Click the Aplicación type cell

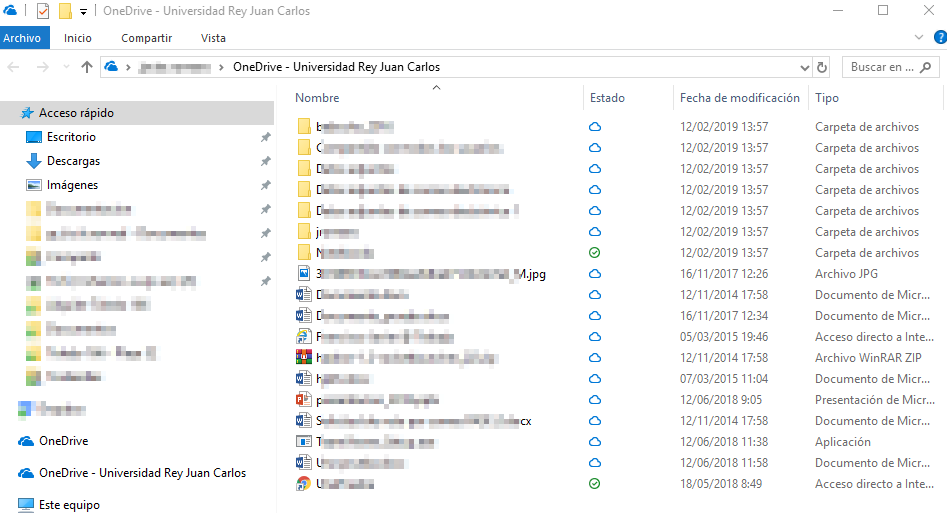click(843, 442)
